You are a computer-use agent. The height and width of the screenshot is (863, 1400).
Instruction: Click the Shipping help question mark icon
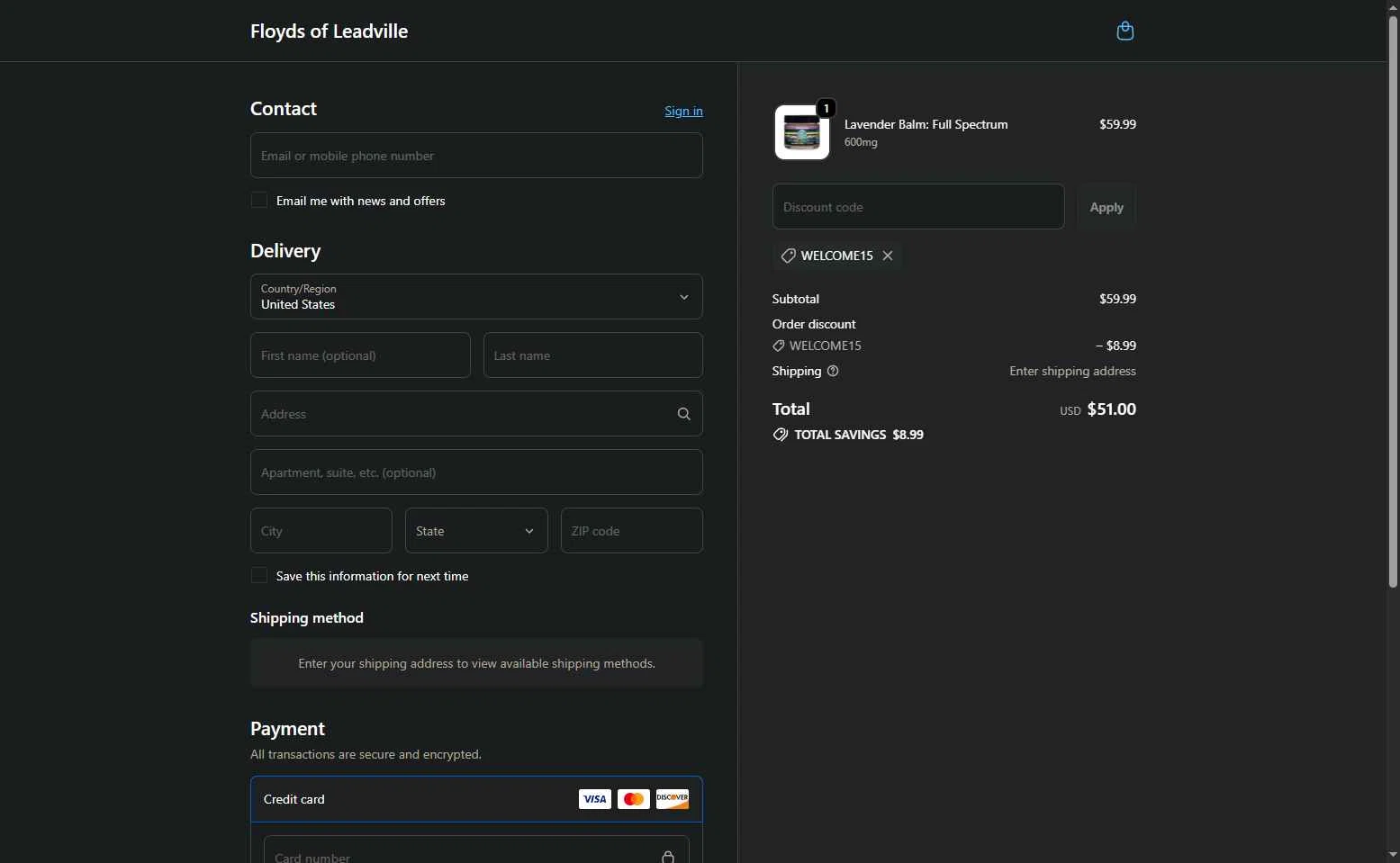833,371
